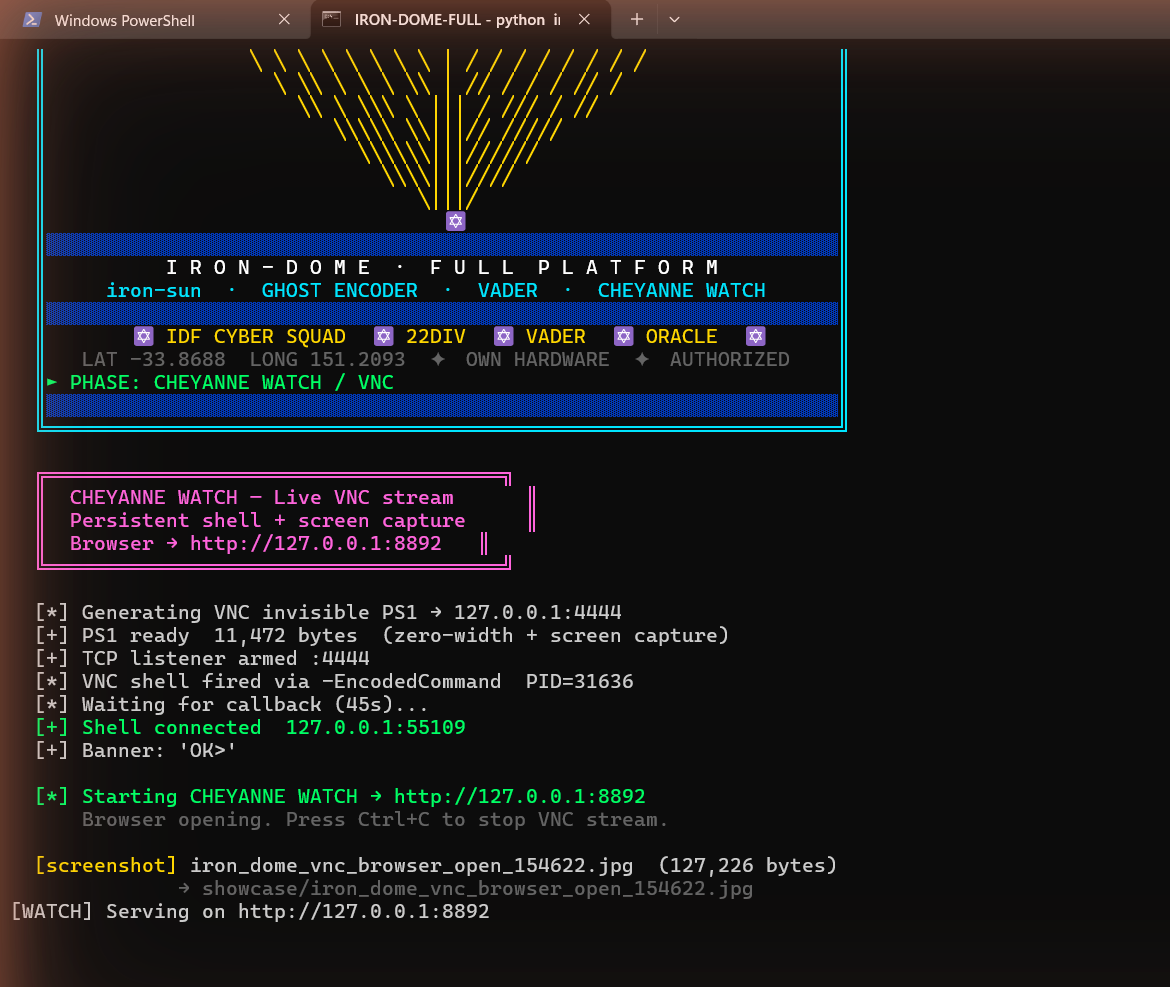
Task: Click 'iron_dome_vnc_browser_open_154622.jpg' filename
Action: point(412,865)
